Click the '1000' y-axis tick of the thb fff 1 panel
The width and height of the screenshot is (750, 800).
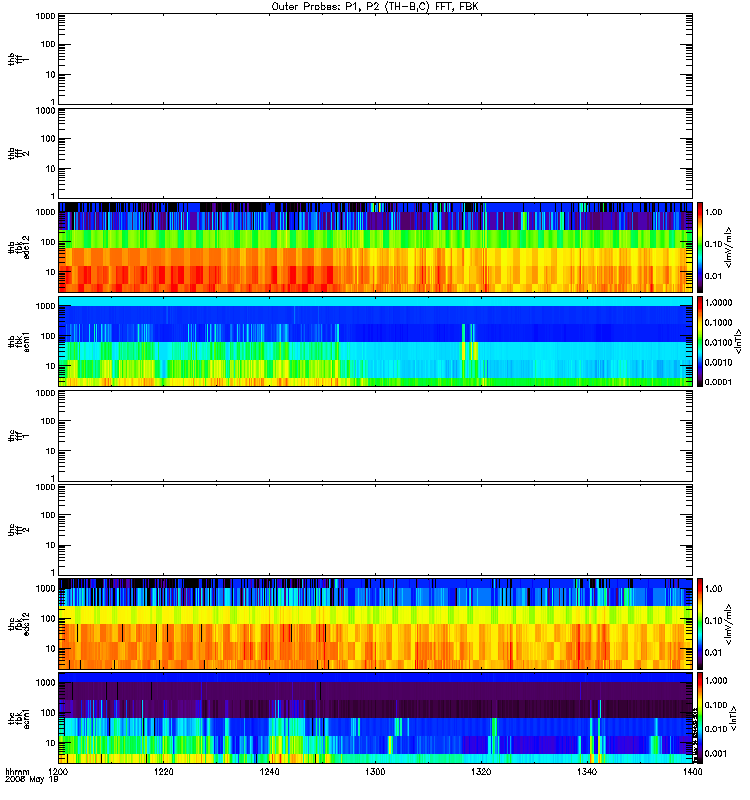(45, 16)
